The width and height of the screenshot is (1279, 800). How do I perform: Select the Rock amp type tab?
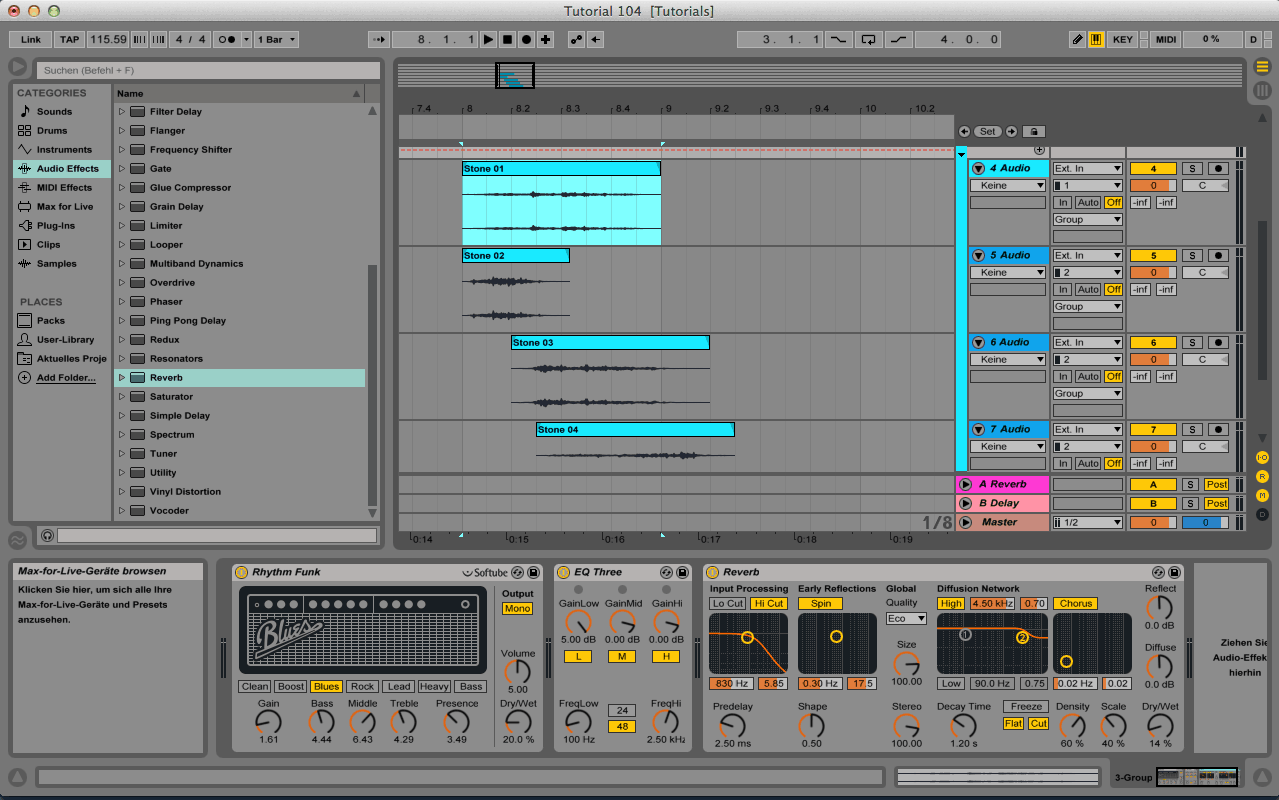click(363, 687)
